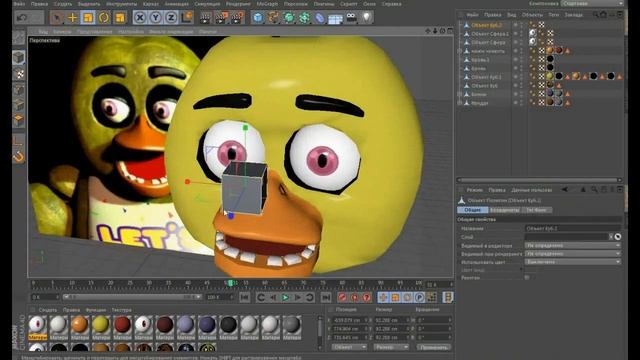Record active objects red key button

[342, 297]
